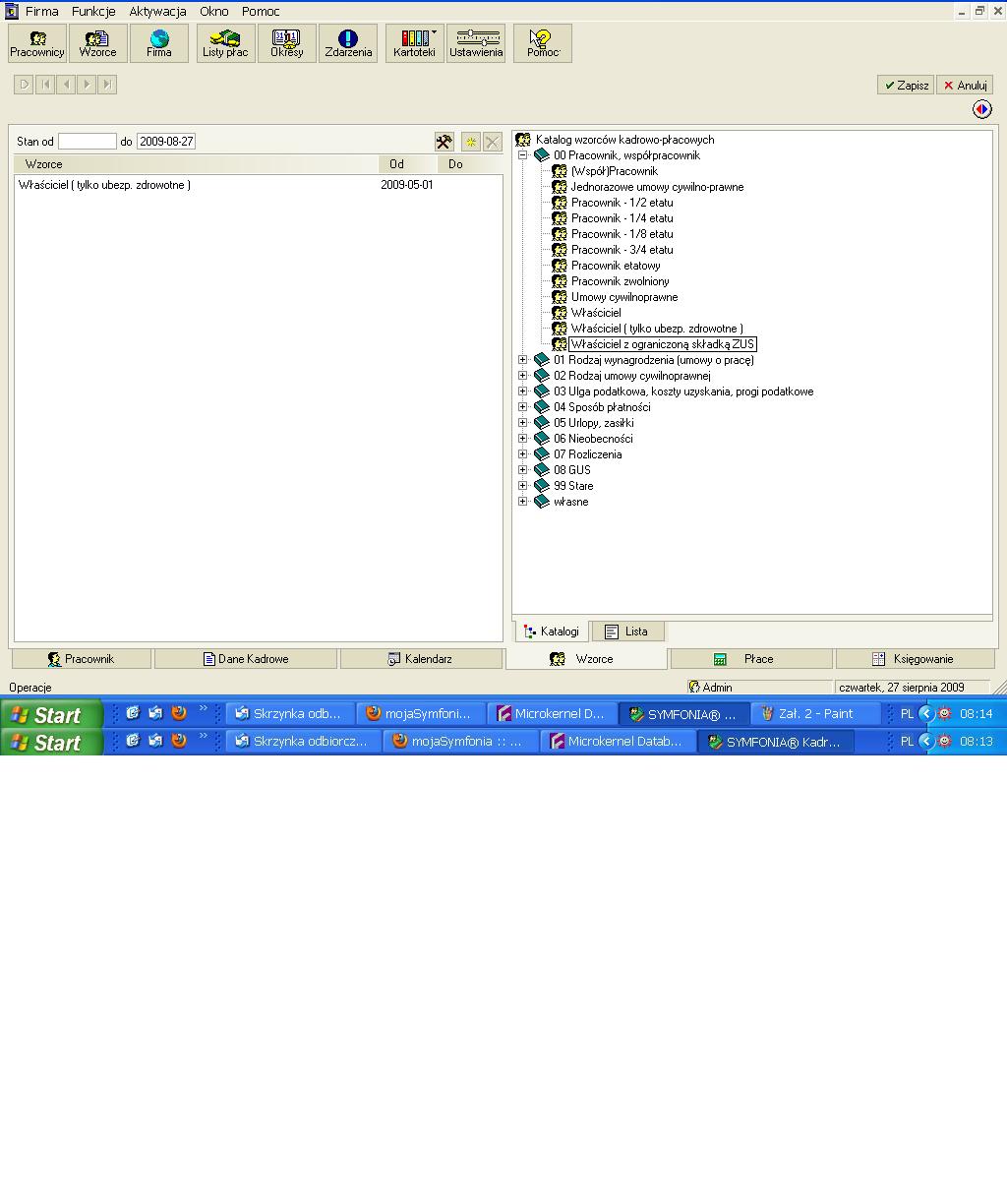
Task: Select Pracownik - 3/4 etatu item
Action: 622,250
